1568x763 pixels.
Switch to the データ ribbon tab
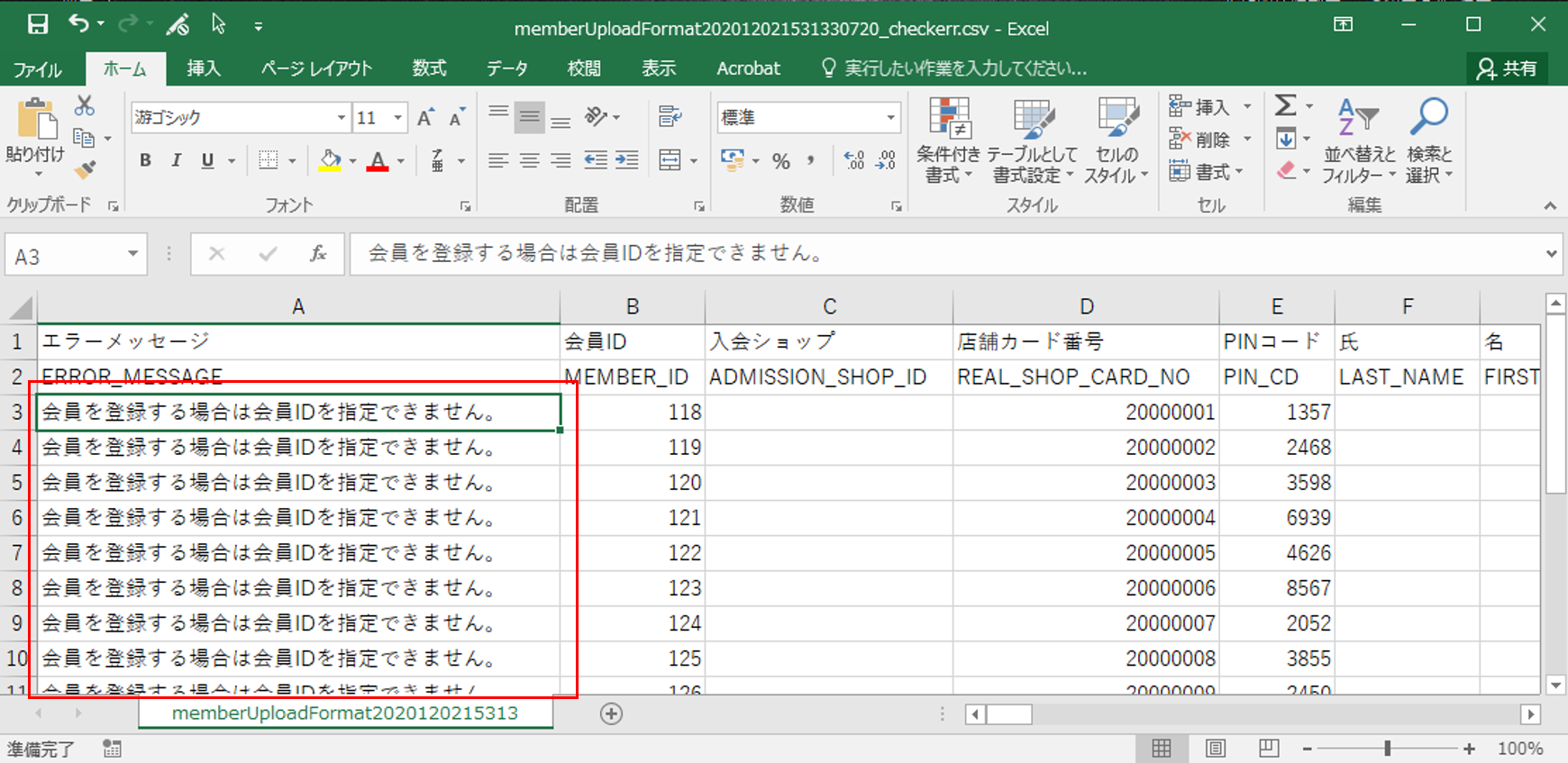pos(506,68)
